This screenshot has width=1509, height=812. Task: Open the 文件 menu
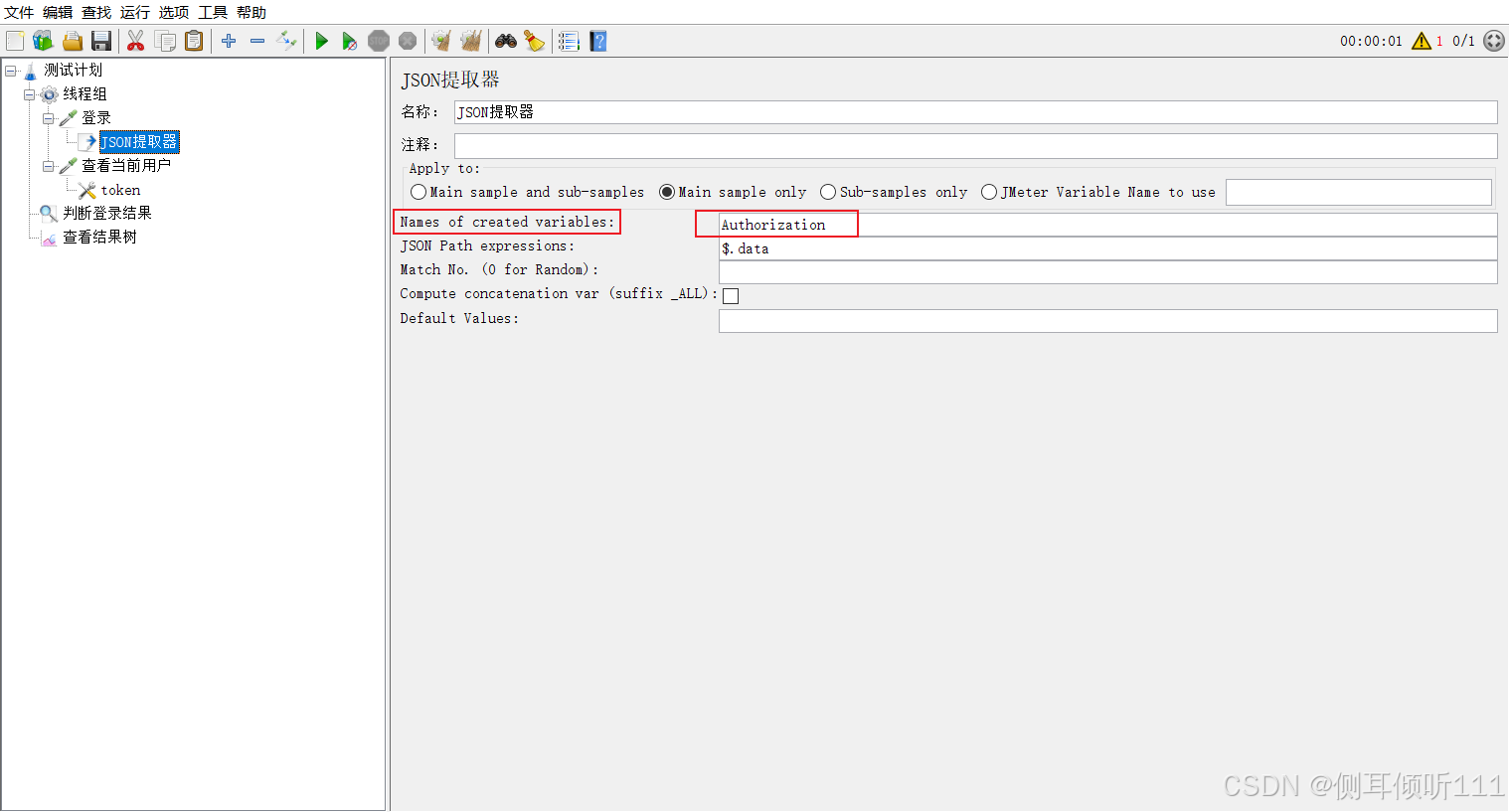click(x=19, y=13)
